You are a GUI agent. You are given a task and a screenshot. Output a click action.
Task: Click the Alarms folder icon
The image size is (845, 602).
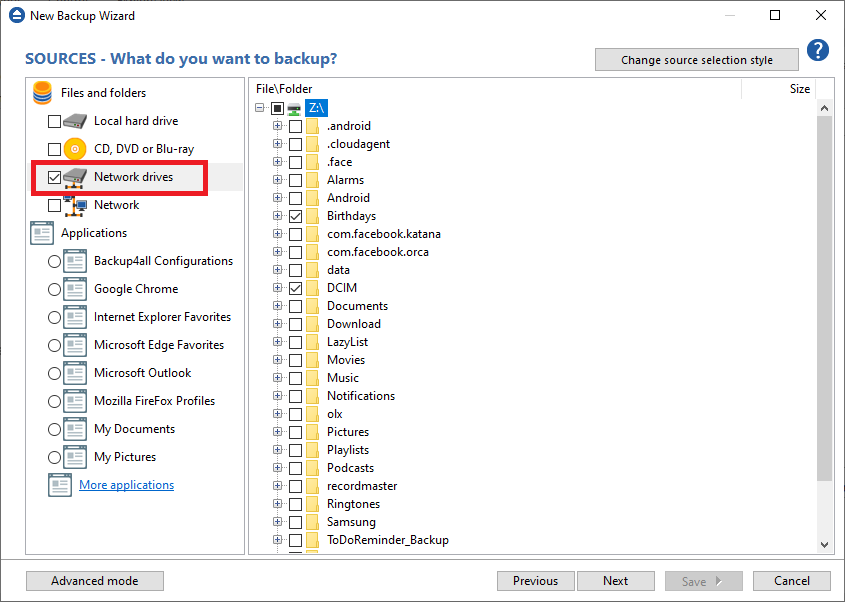313,180
